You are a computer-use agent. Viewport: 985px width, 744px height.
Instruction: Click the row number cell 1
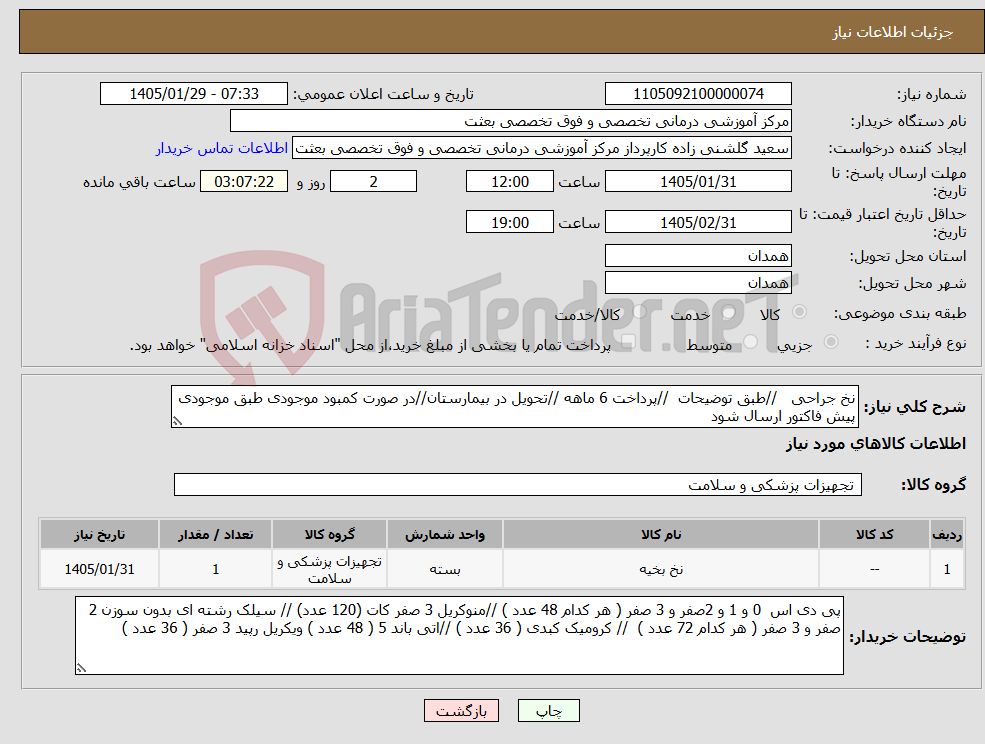coord(947,569)
